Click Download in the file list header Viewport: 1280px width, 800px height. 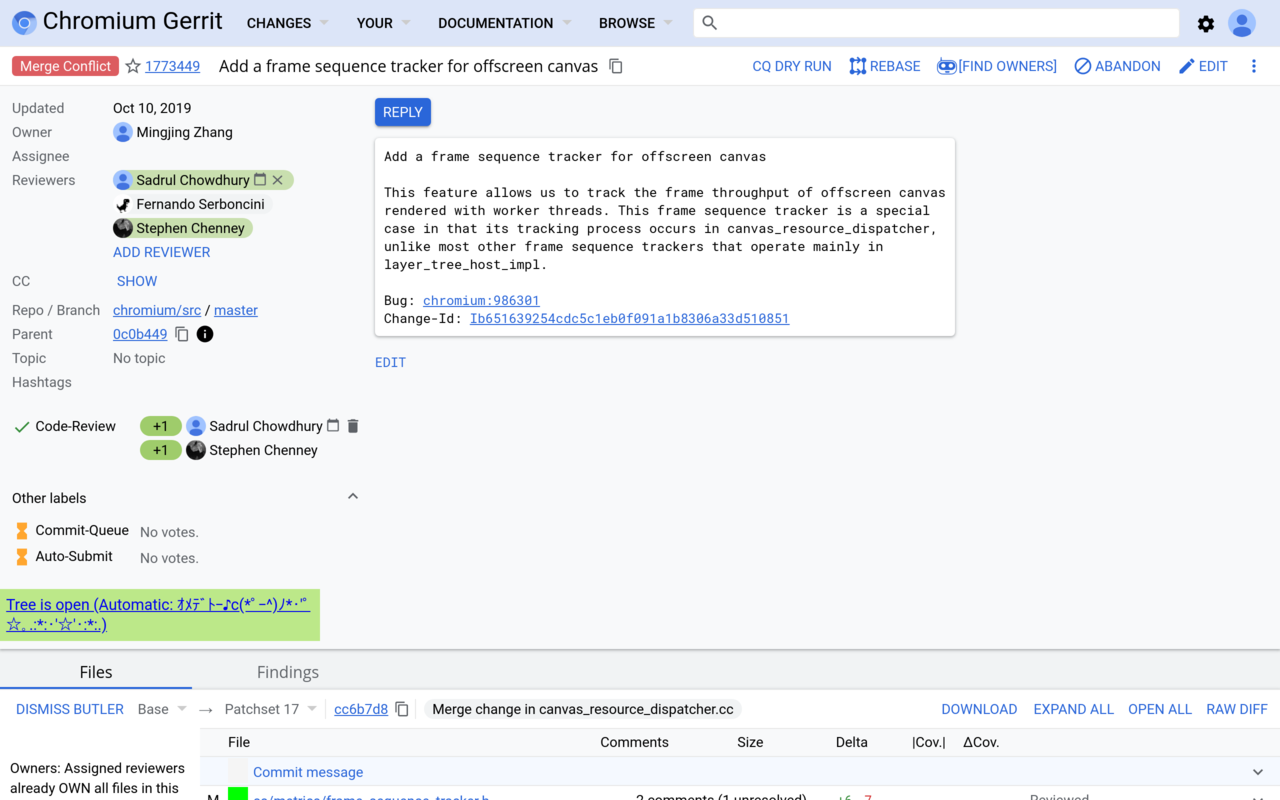[x=979, y=709]
